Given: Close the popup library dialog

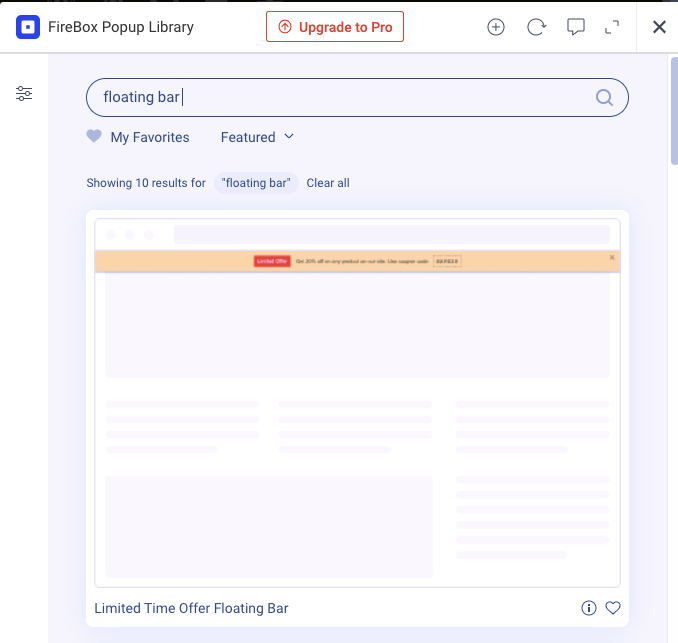Looking at the screenshot, I should (659, 27).
